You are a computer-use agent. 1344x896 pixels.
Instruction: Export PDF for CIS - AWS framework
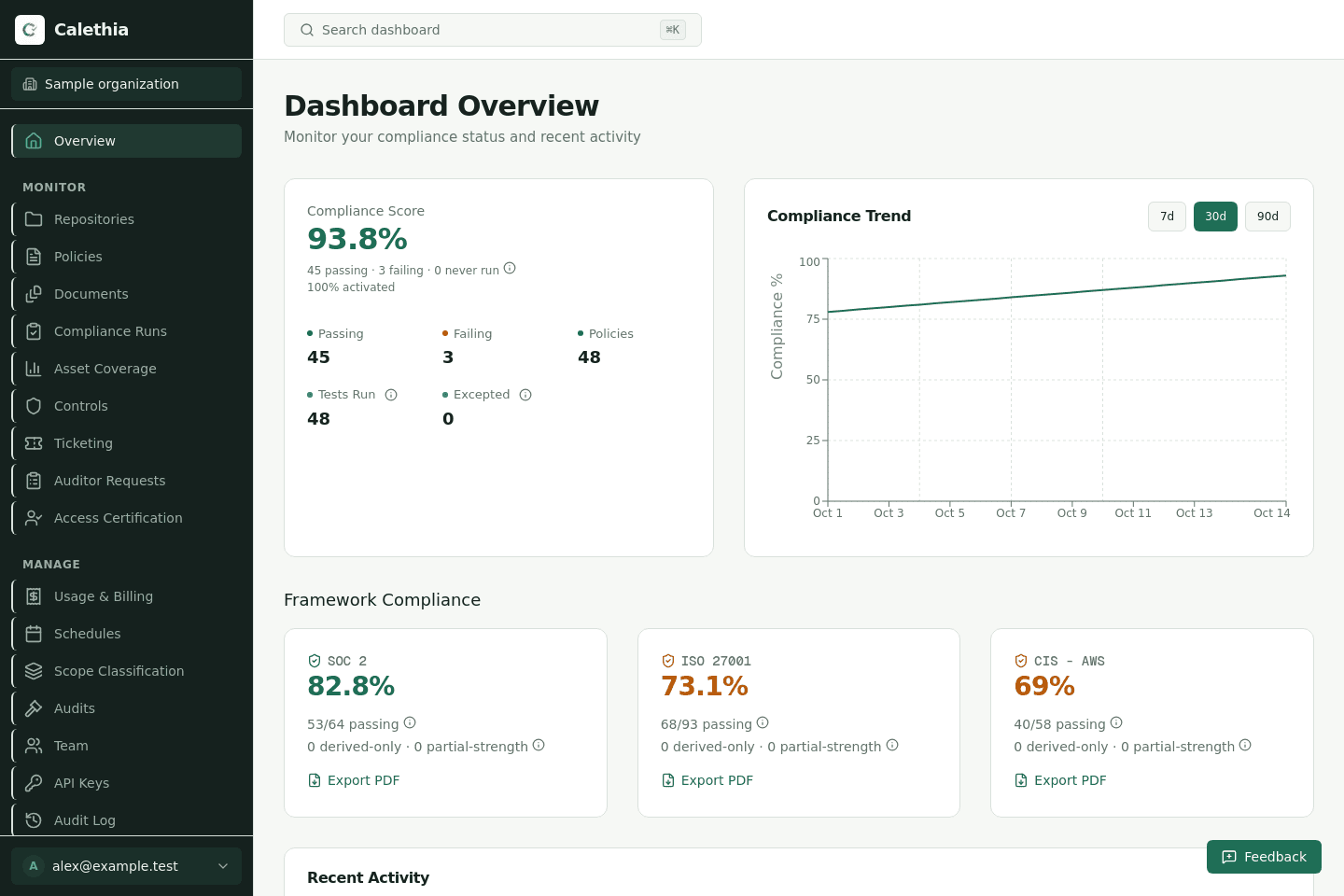1060,780
